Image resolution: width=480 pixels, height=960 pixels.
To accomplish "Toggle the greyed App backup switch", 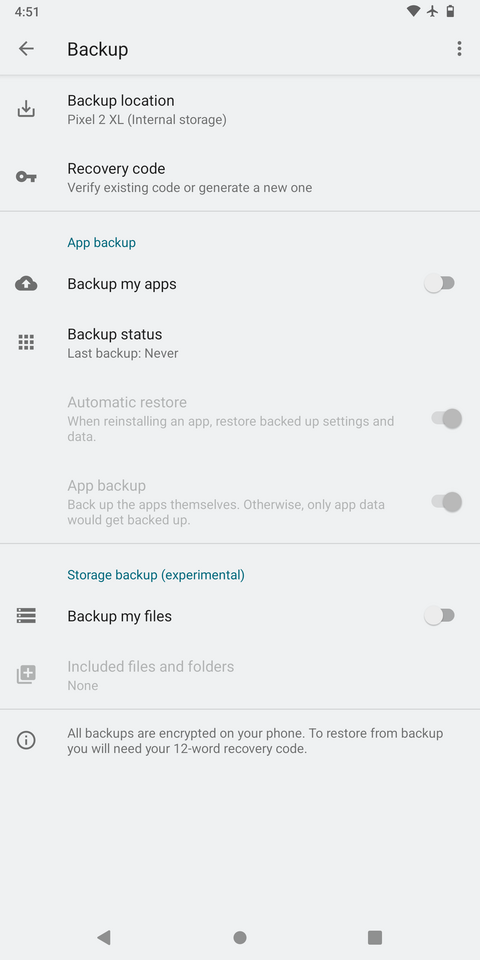I will point(446,502).
